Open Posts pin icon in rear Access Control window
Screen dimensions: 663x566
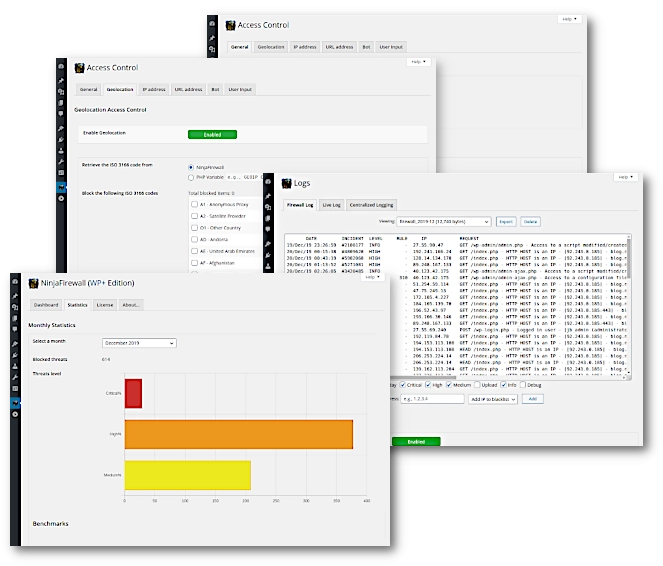tap(212, 38)
